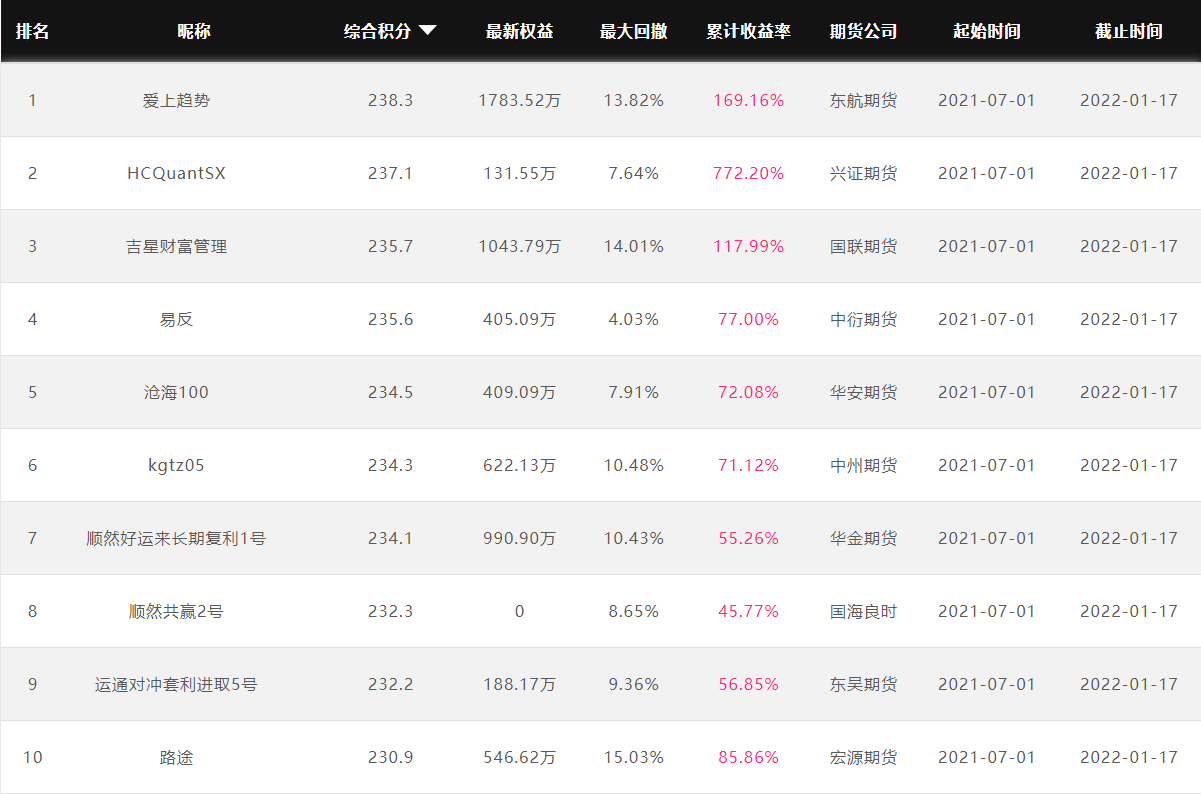This screenshot has height=794, width=1201.
Task: Open the 易反 nickname
Action: coord(176,319)
